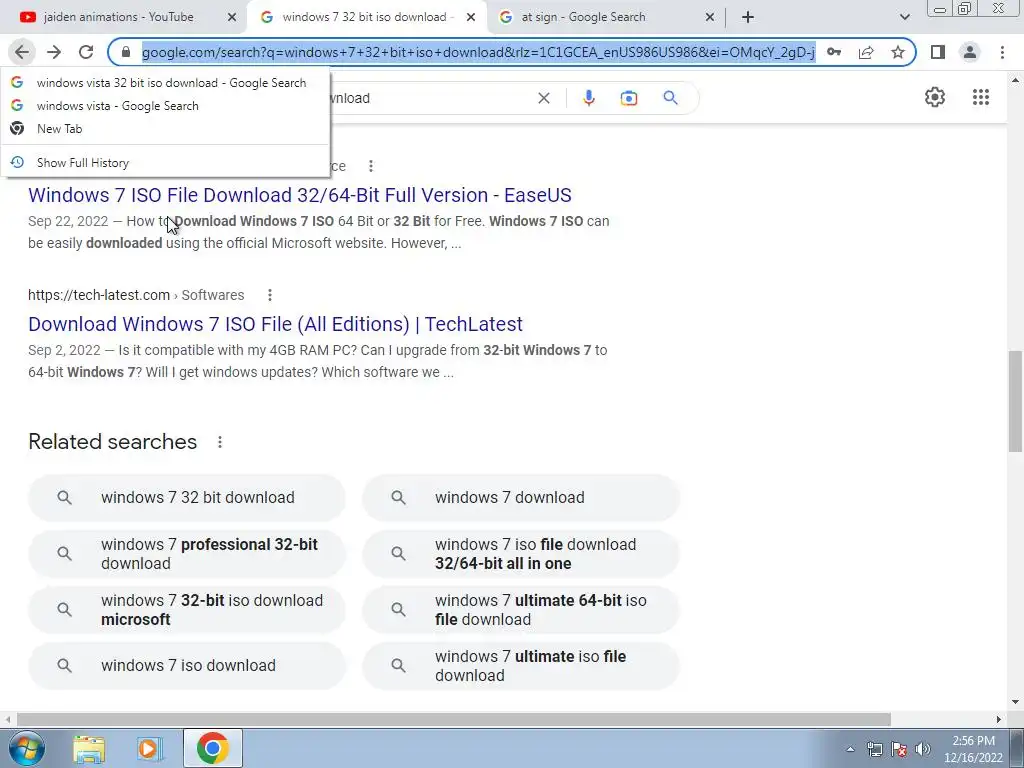
Task: Open the Windows Start menu orb
Action: pyautogui.click(x=26, y=748)
